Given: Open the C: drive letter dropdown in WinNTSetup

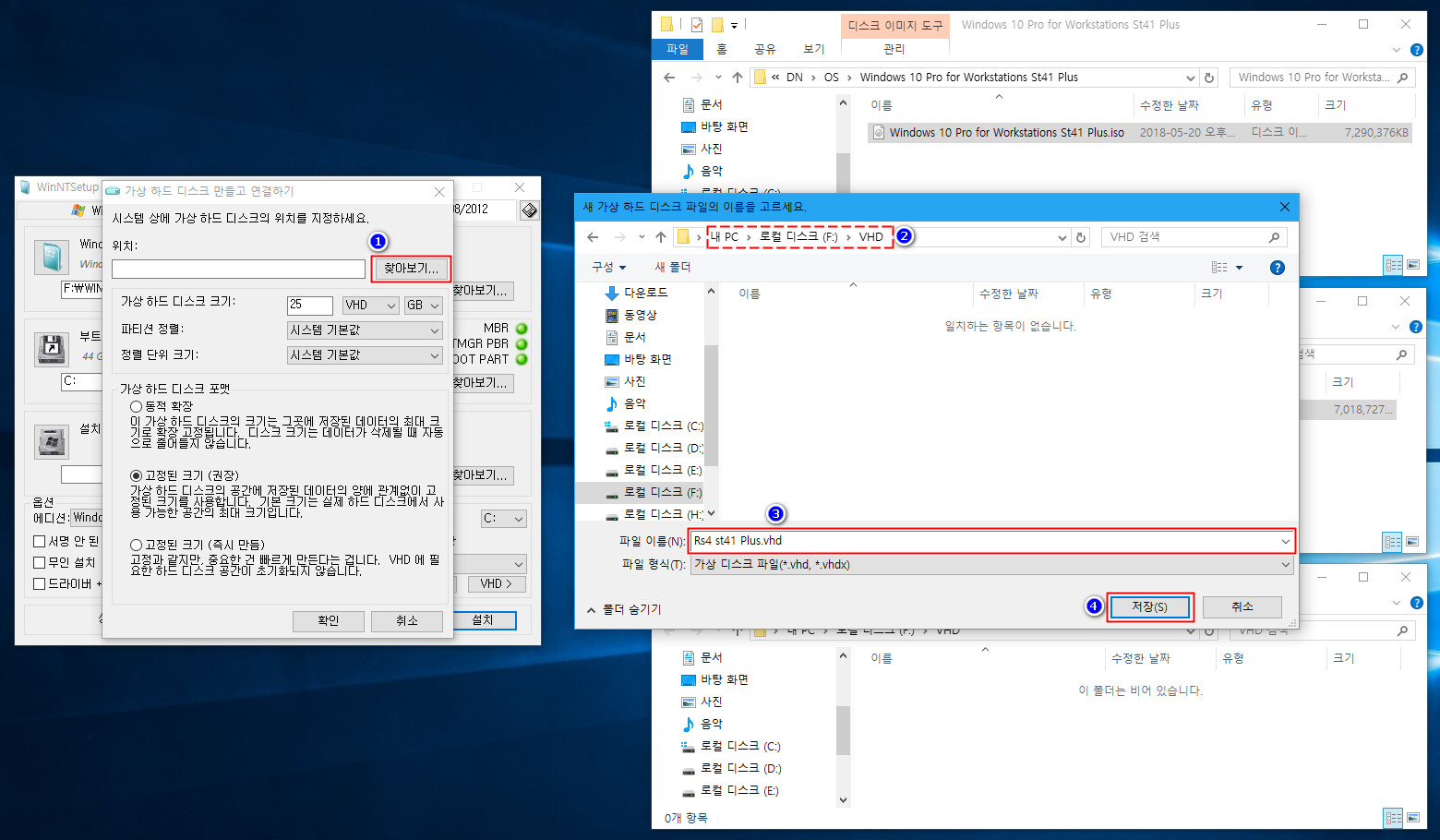Looking at the screenshot, I should (504, 519).
